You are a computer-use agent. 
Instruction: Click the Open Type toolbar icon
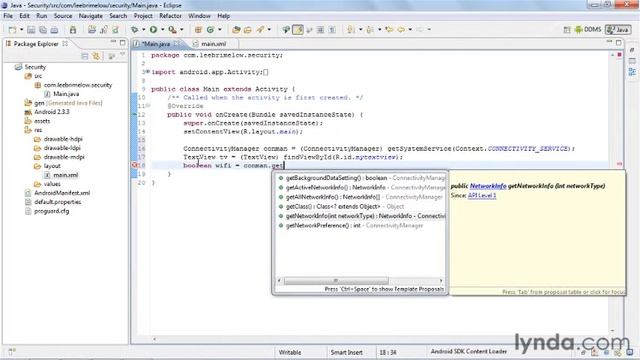236,30
